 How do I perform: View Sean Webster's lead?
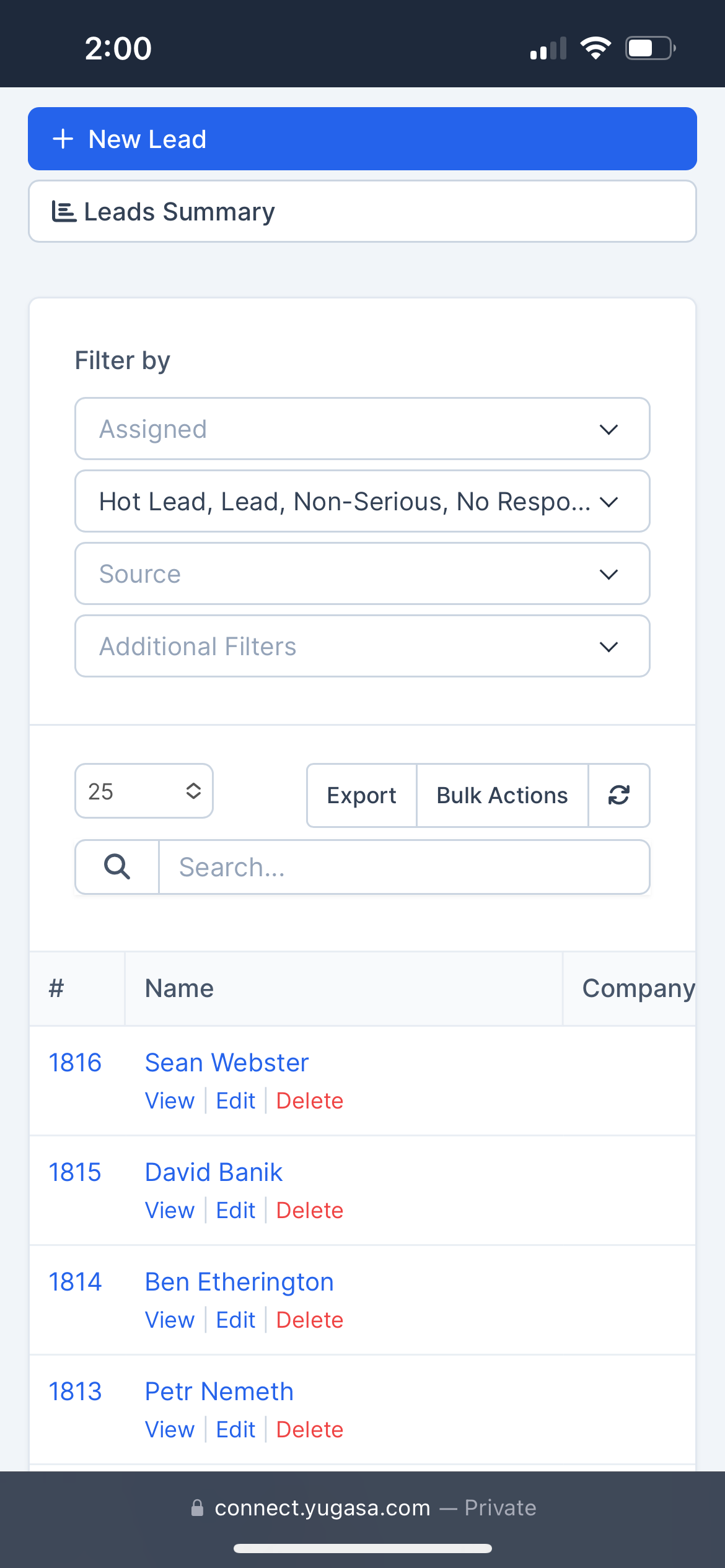click(x=169, y=1100)
